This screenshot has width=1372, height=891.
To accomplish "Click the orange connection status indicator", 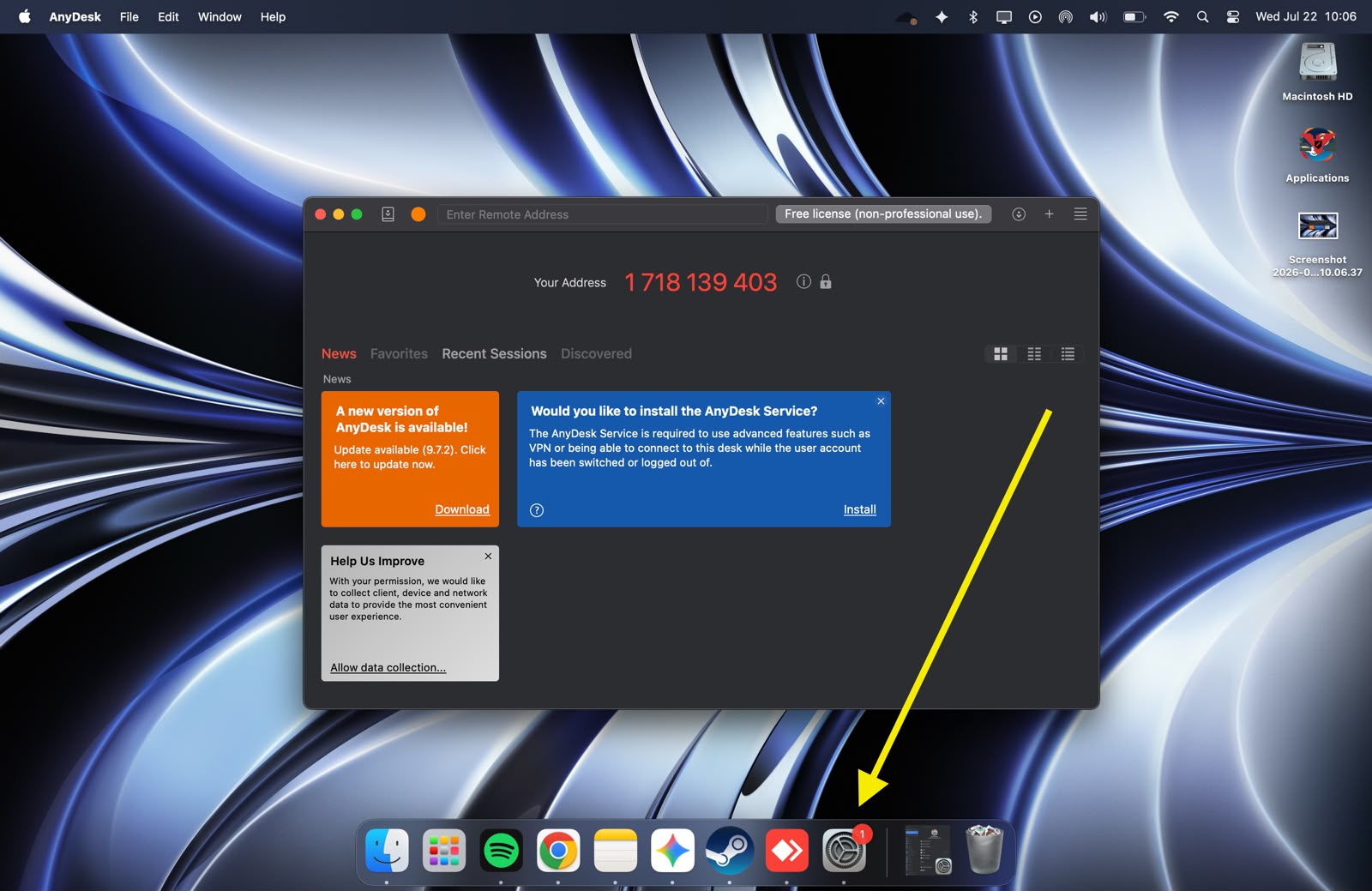I will 418,214.
